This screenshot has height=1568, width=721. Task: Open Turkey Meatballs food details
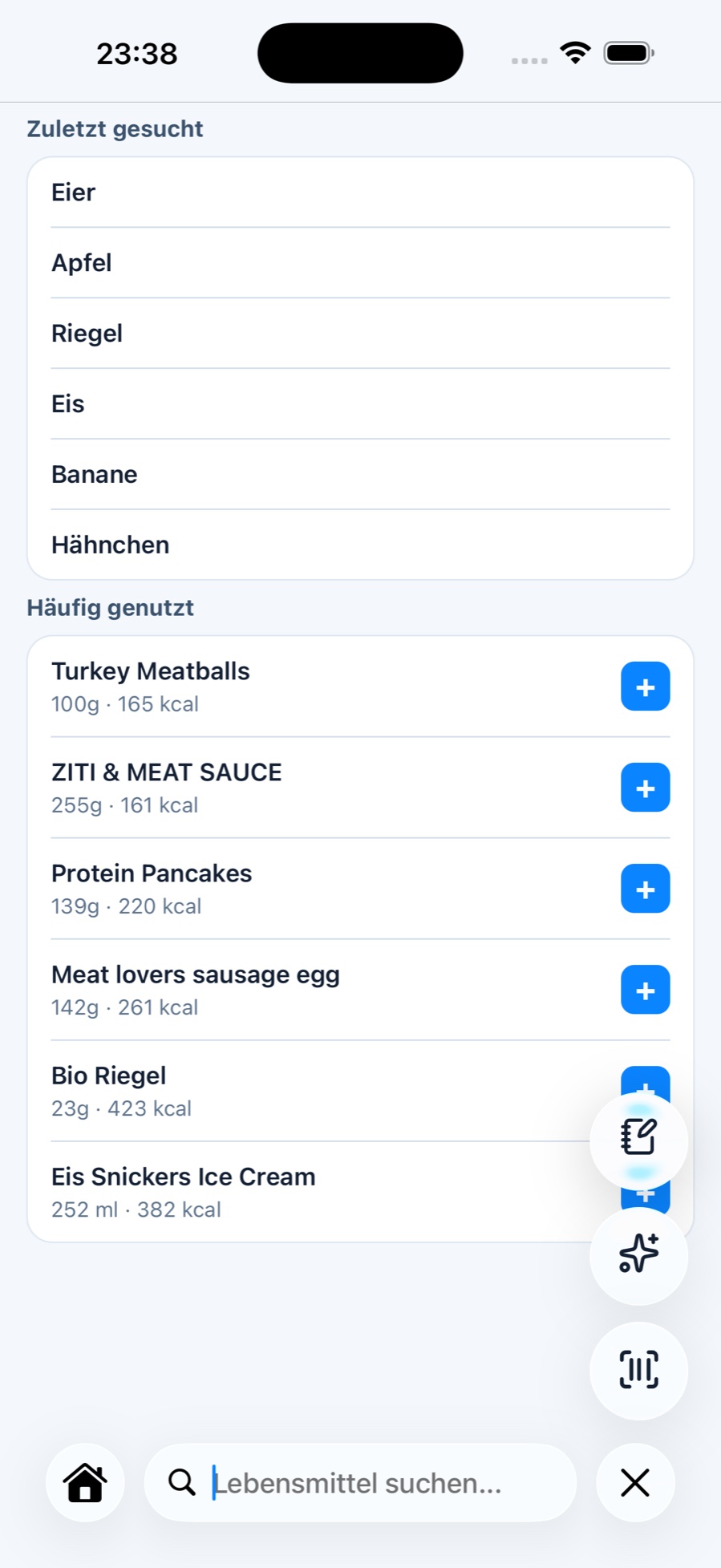tap(321, 687)
